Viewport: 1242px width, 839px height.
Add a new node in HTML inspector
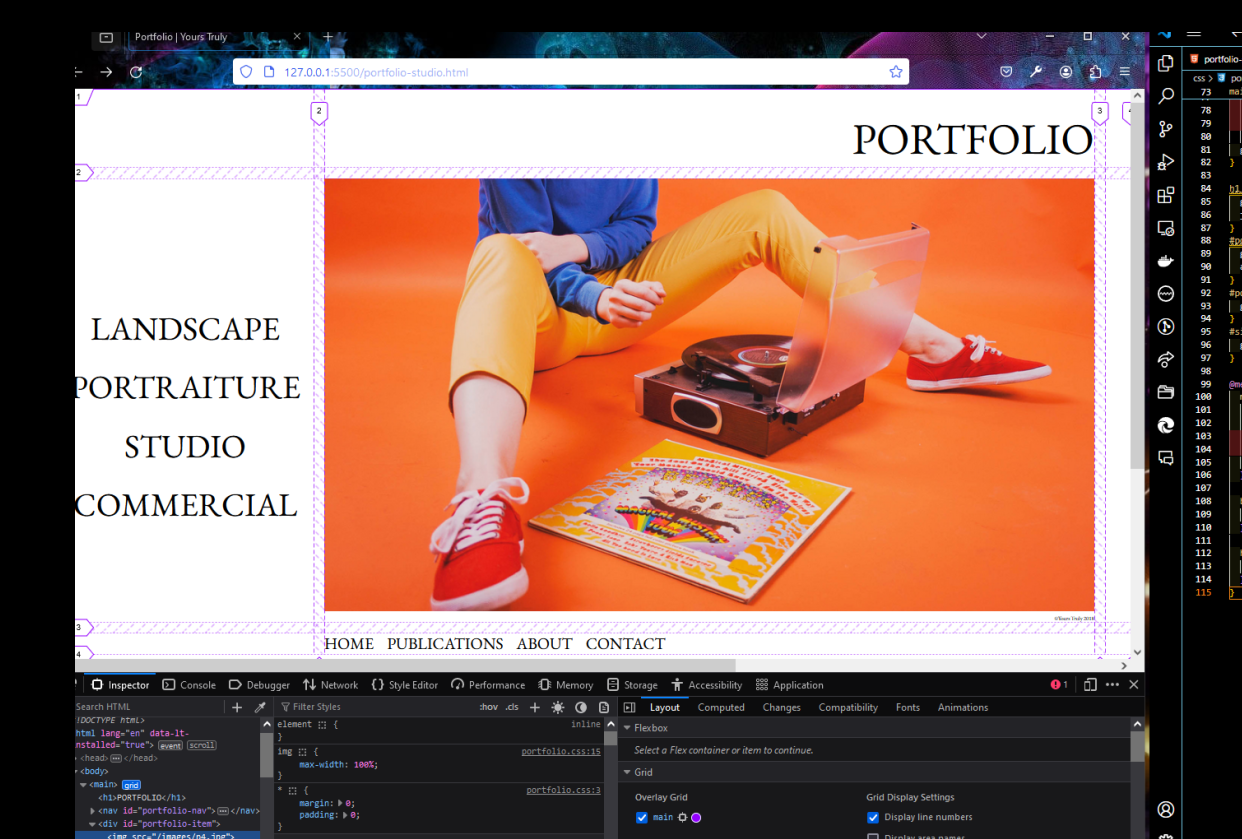point(237,707)
